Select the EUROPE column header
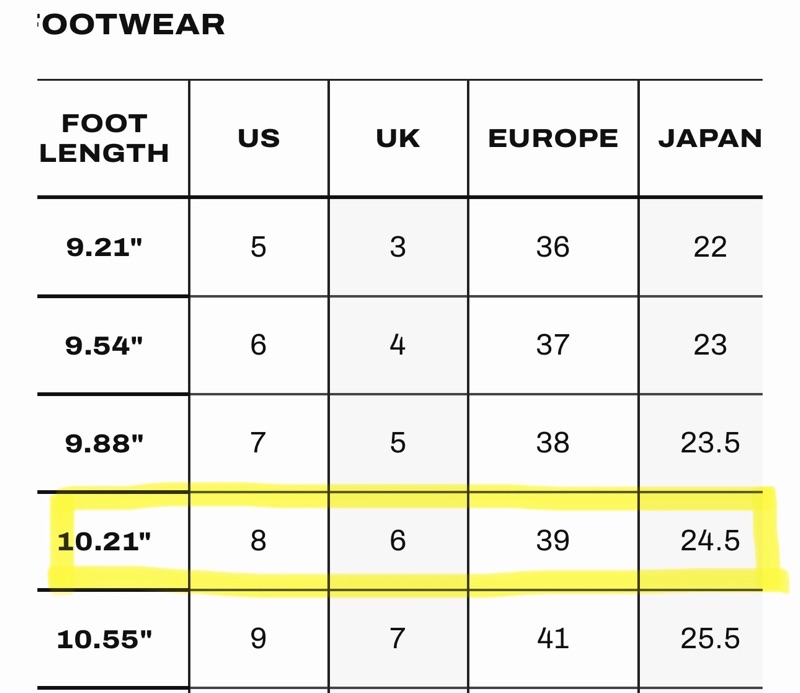The width and height of the screenshot is (800, 693). (553, 138)
